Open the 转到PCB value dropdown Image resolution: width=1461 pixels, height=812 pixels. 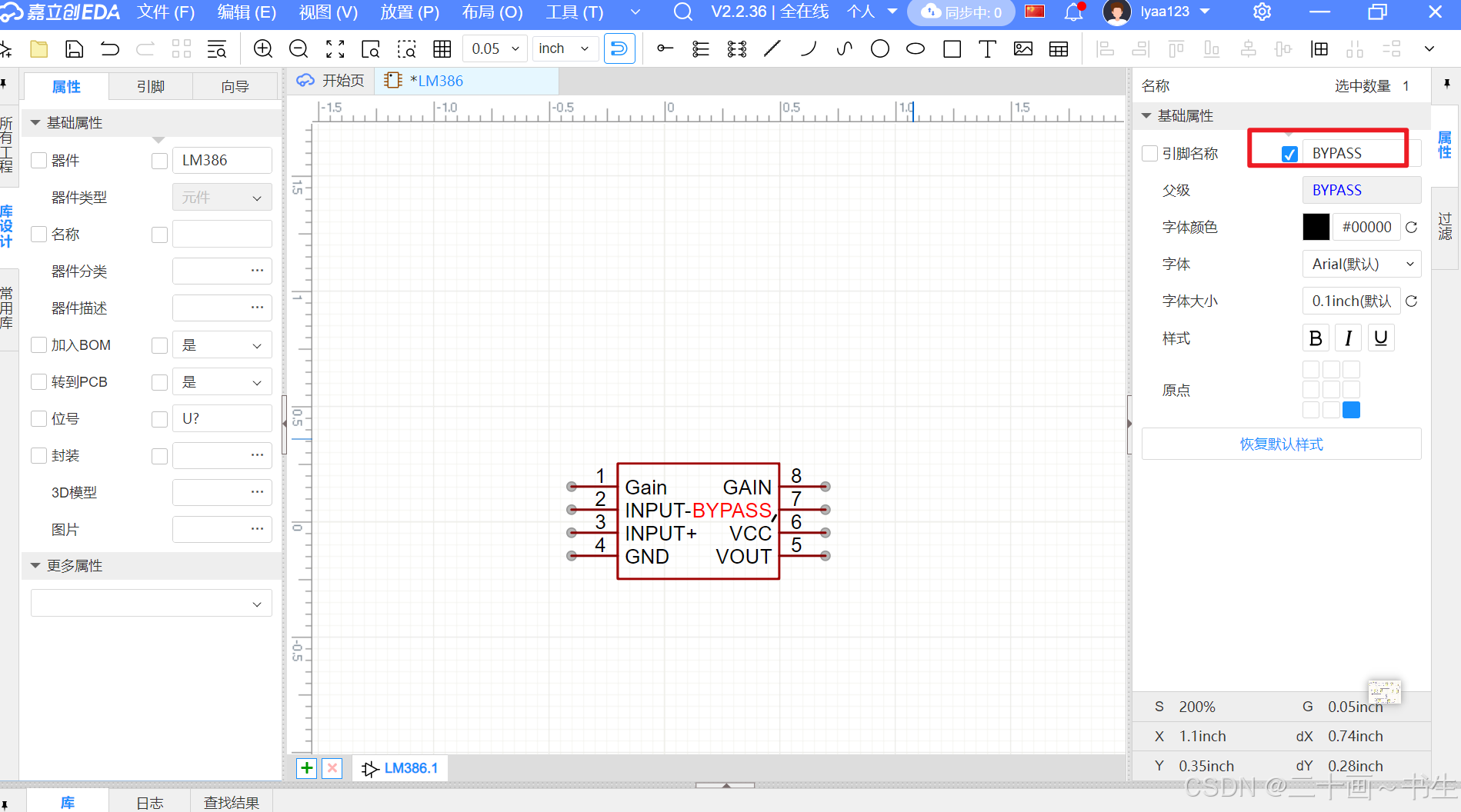tap(222, 382)
